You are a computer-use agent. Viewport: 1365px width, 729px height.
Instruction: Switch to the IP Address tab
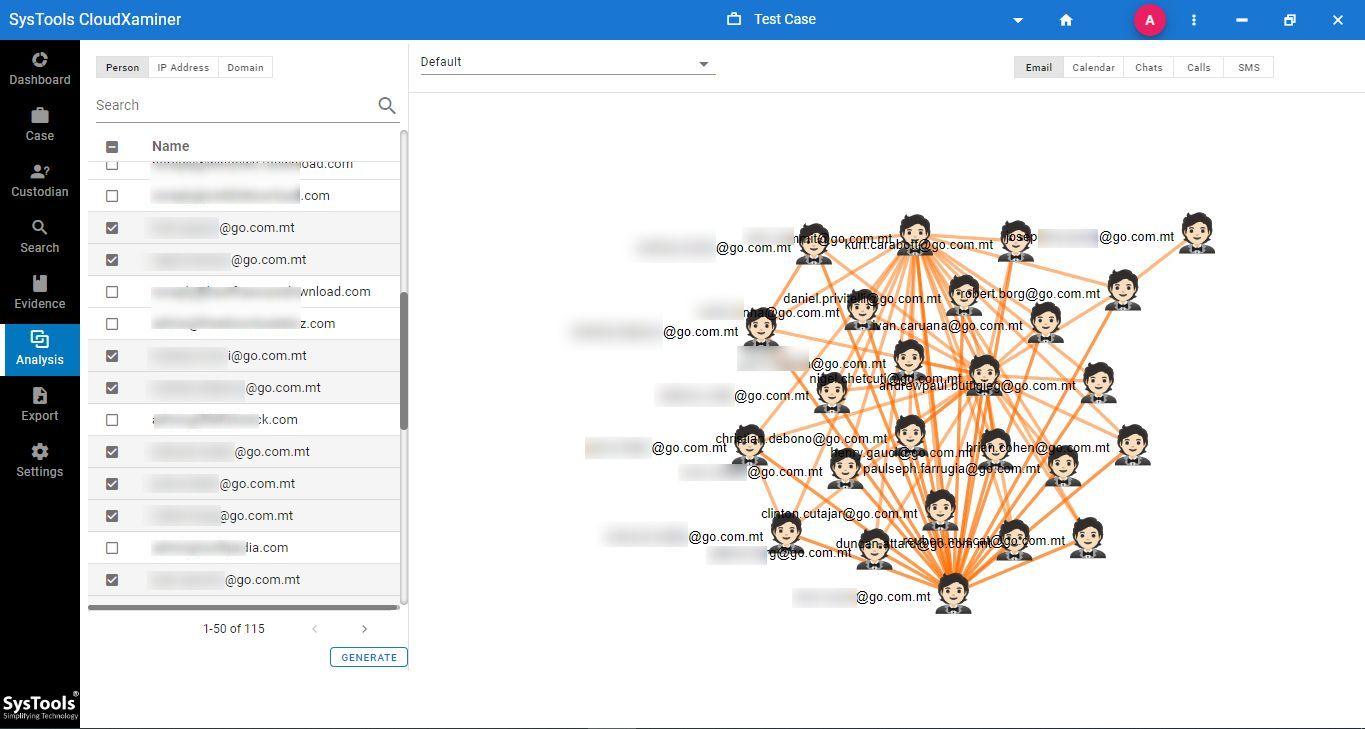click(183, 68)
